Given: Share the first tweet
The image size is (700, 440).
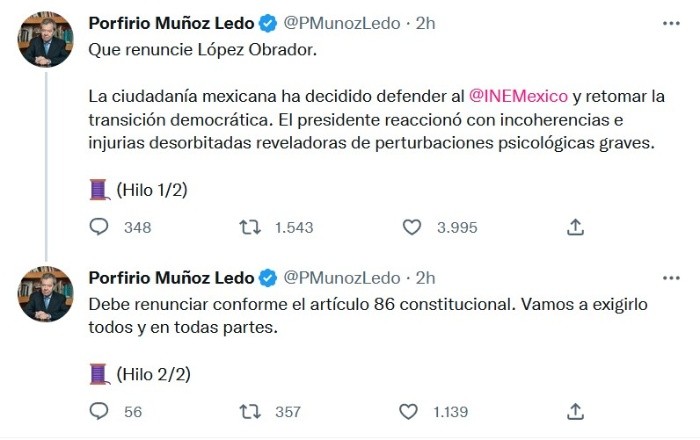Looking at the screenshot, I should coord(575,227).
